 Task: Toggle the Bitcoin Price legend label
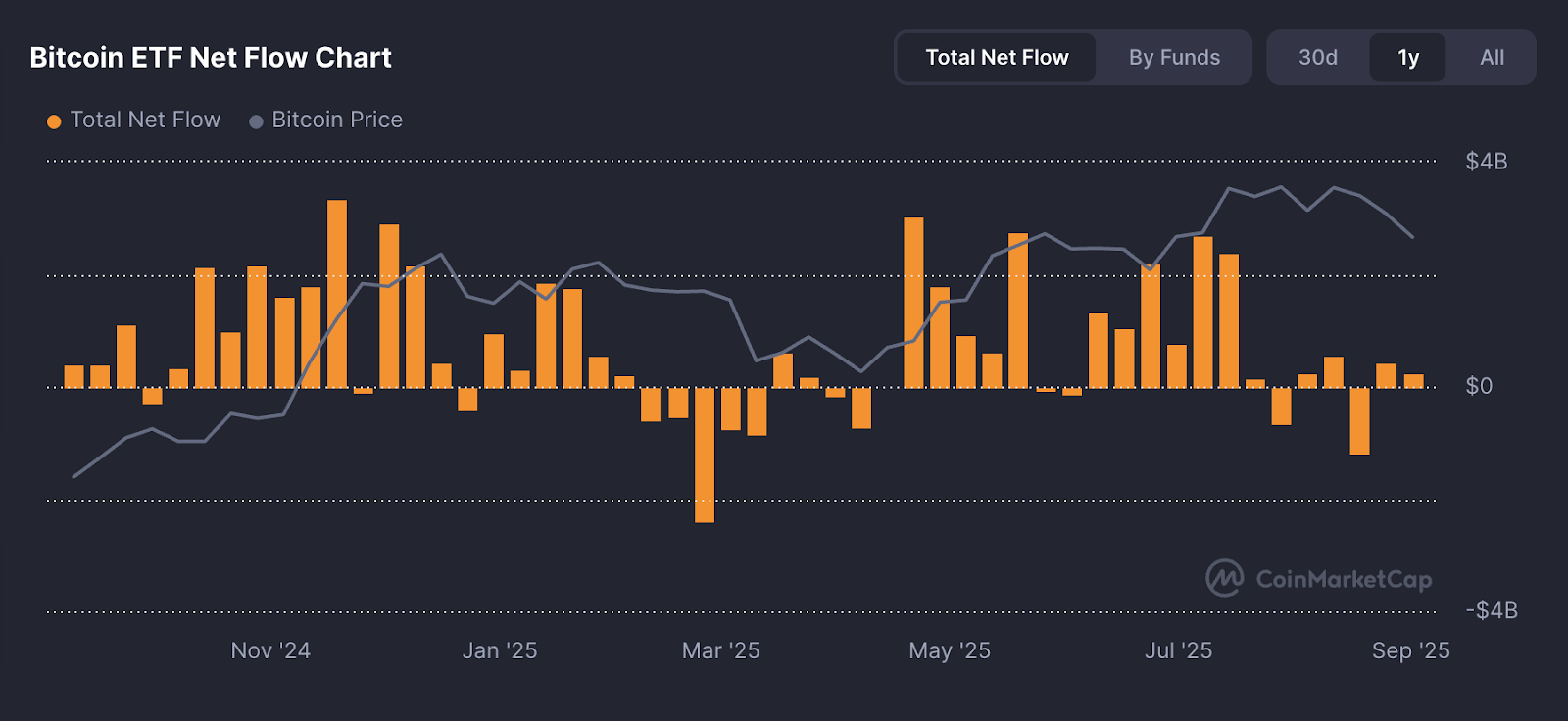coord(337,120)
